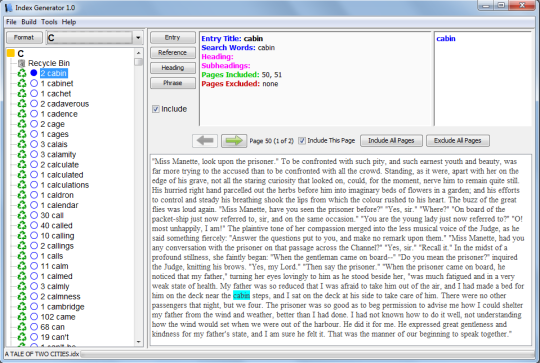The image size is (540, 363).
Task: Click the Phrase button
Action: (173, 83)
